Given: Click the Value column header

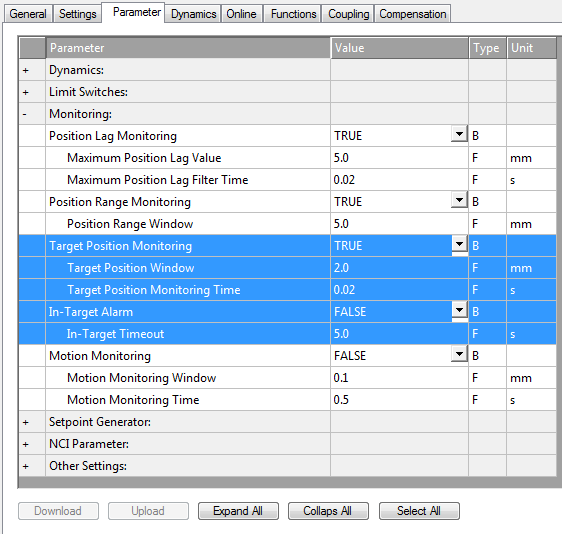Looking at the screenshot, I should click(x=399, y=48).
